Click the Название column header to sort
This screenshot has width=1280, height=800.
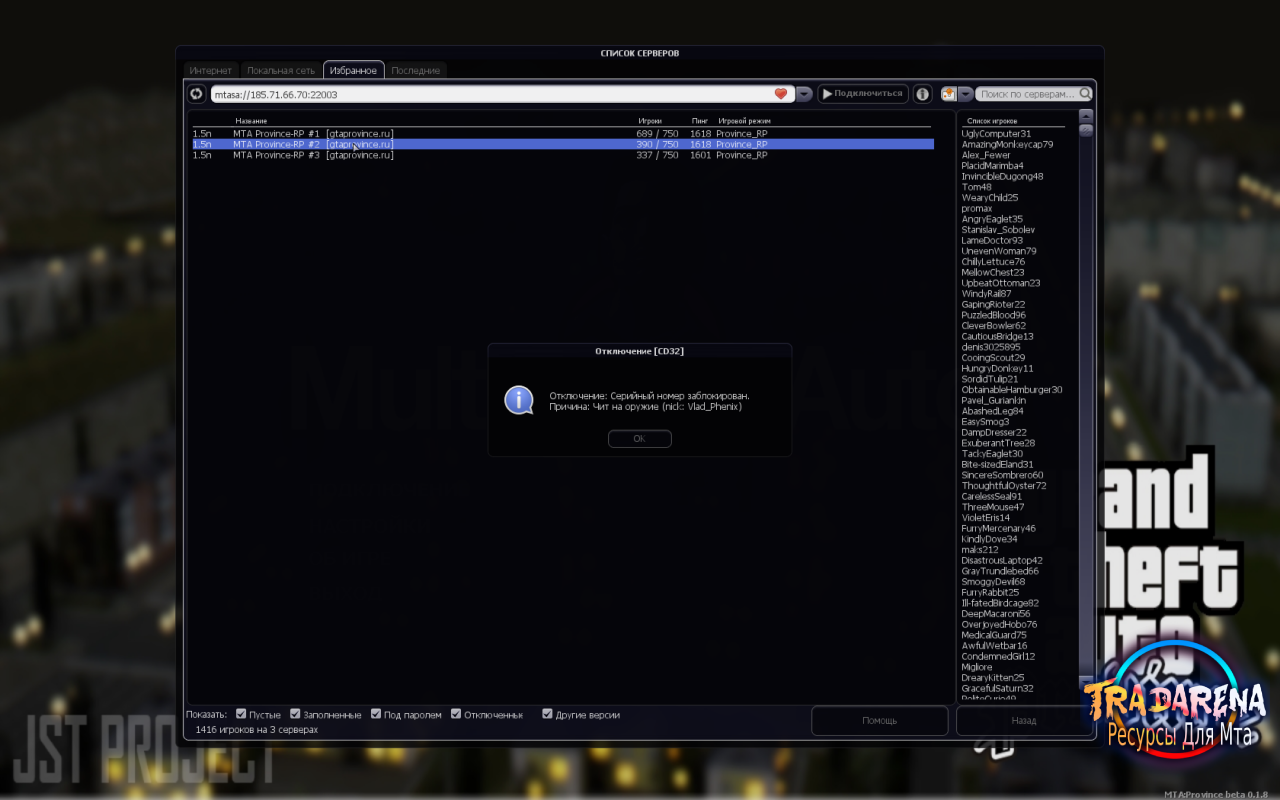(x=251, y=121)
